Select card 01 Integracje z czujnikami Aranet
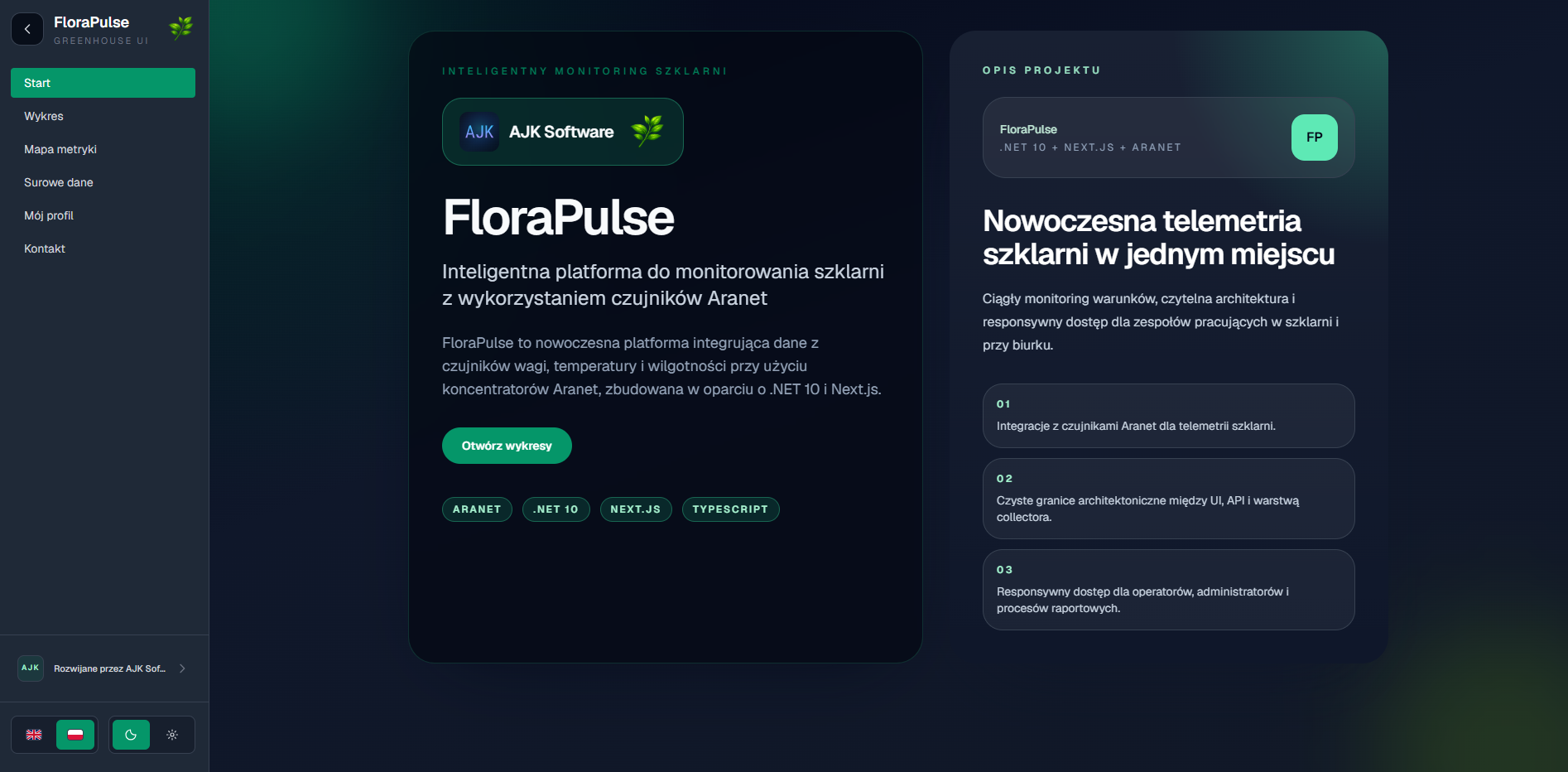 pos(1168,416)
